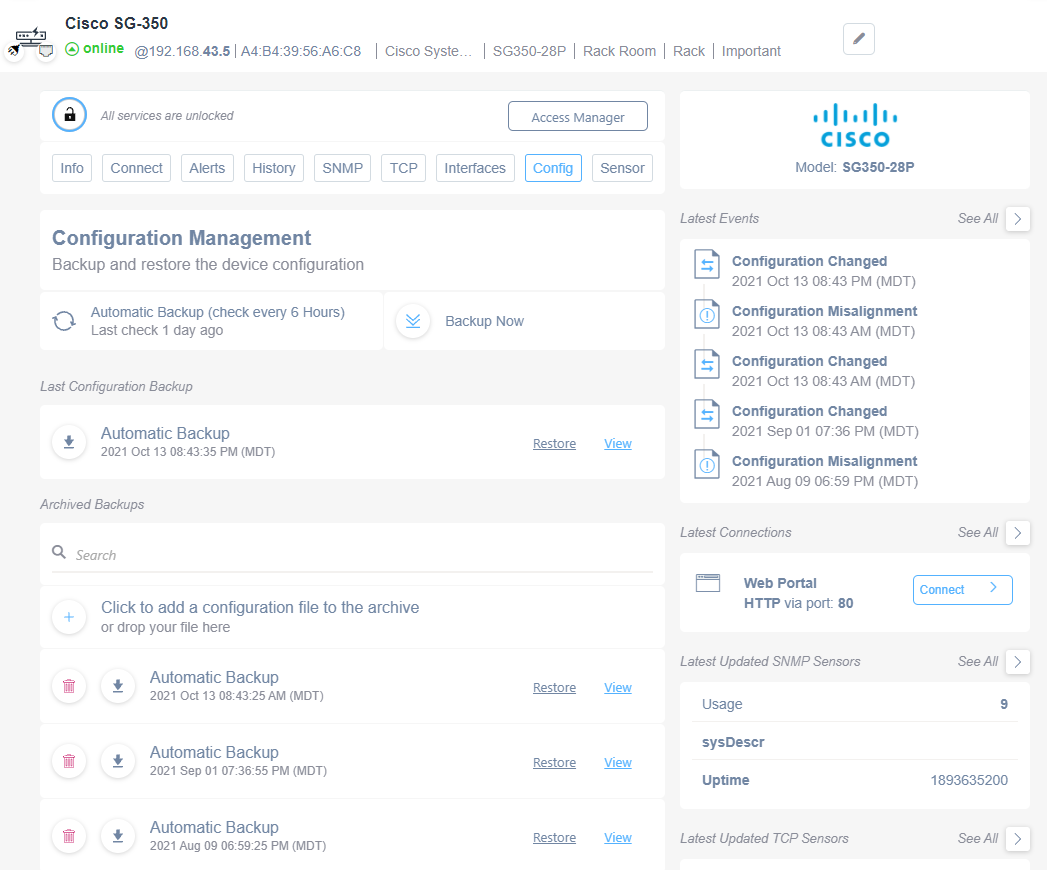
Task: Restore the archived backup from Sep 01 07:36:55 PM
Action: (554, 762)
